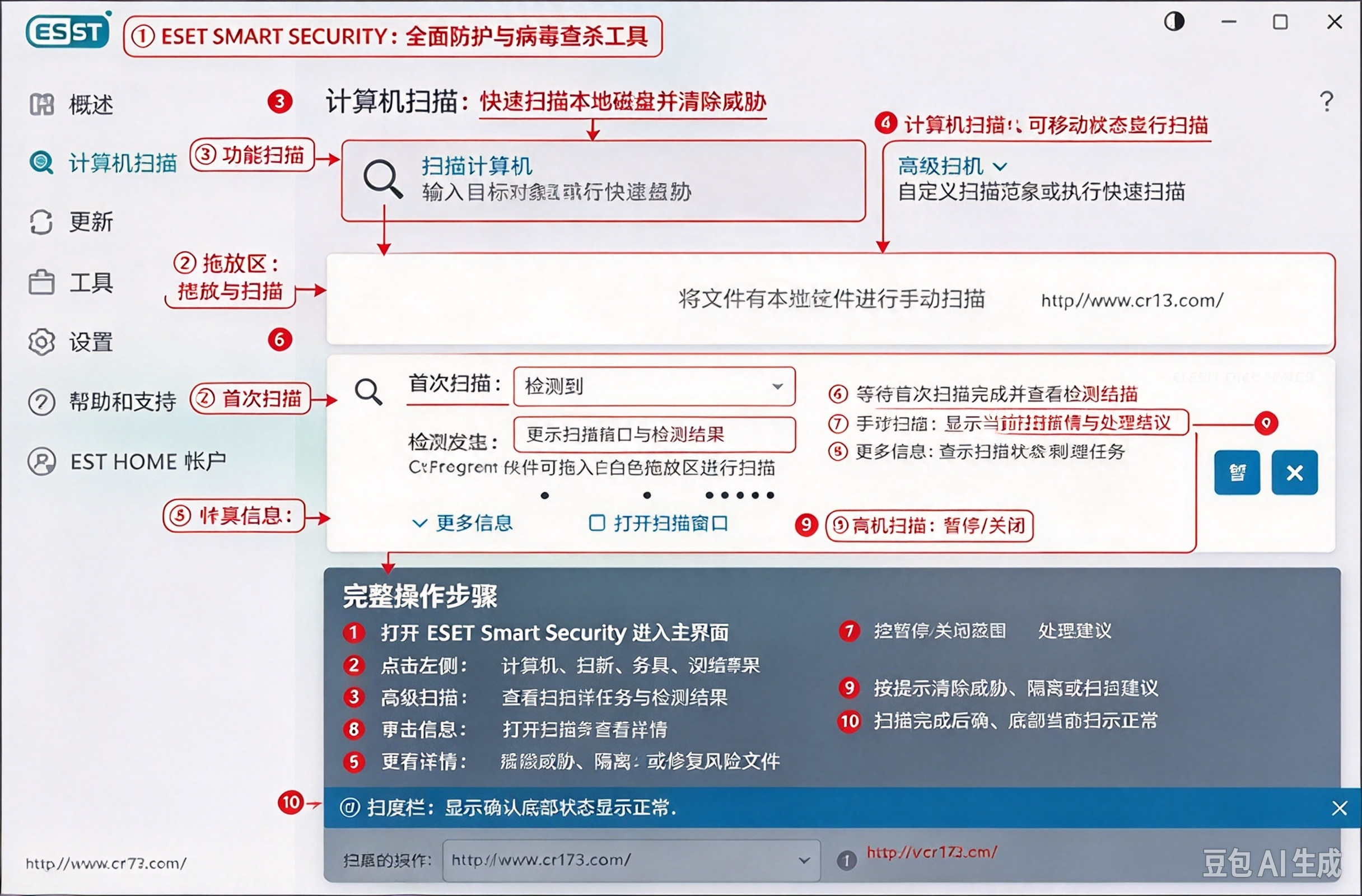Open the 检测到 dropdown list
The image size is (1362, 896).
point(654,386)
